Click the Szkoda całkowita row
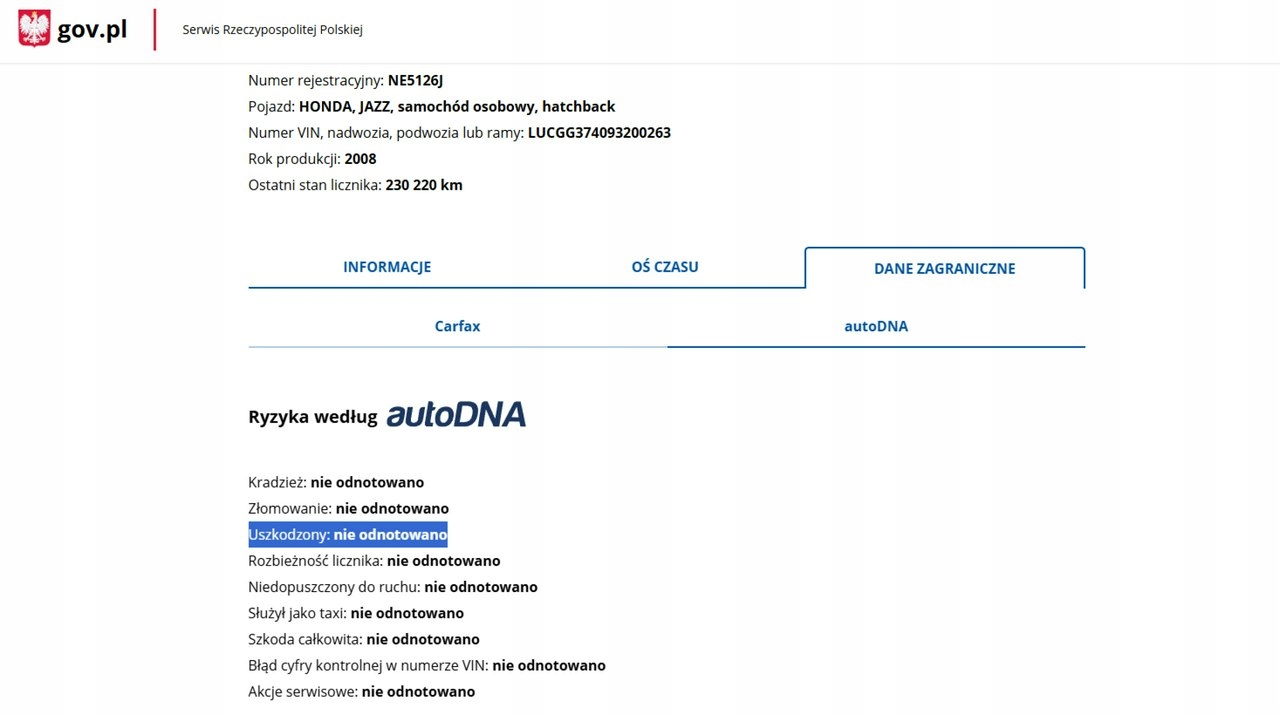Viewport: 1280px width, 715px height. (x=364, y=639)
